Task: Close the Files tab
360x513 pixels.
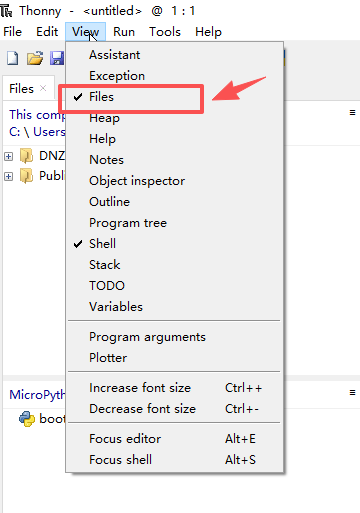Action: pos(43,88)
